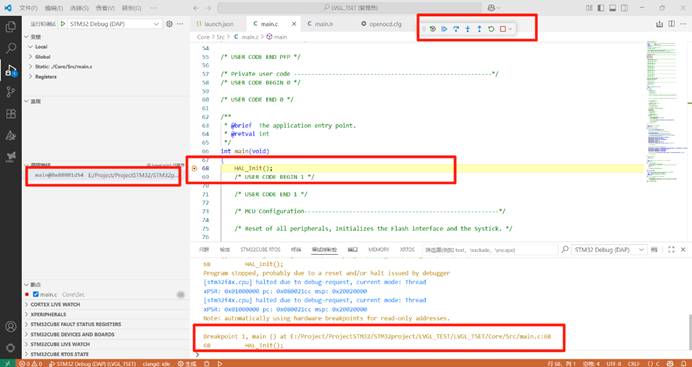This screenshot has width=692, height=367.
Task: Open the MEMORY panel tab
Action: tap(378, 250)
